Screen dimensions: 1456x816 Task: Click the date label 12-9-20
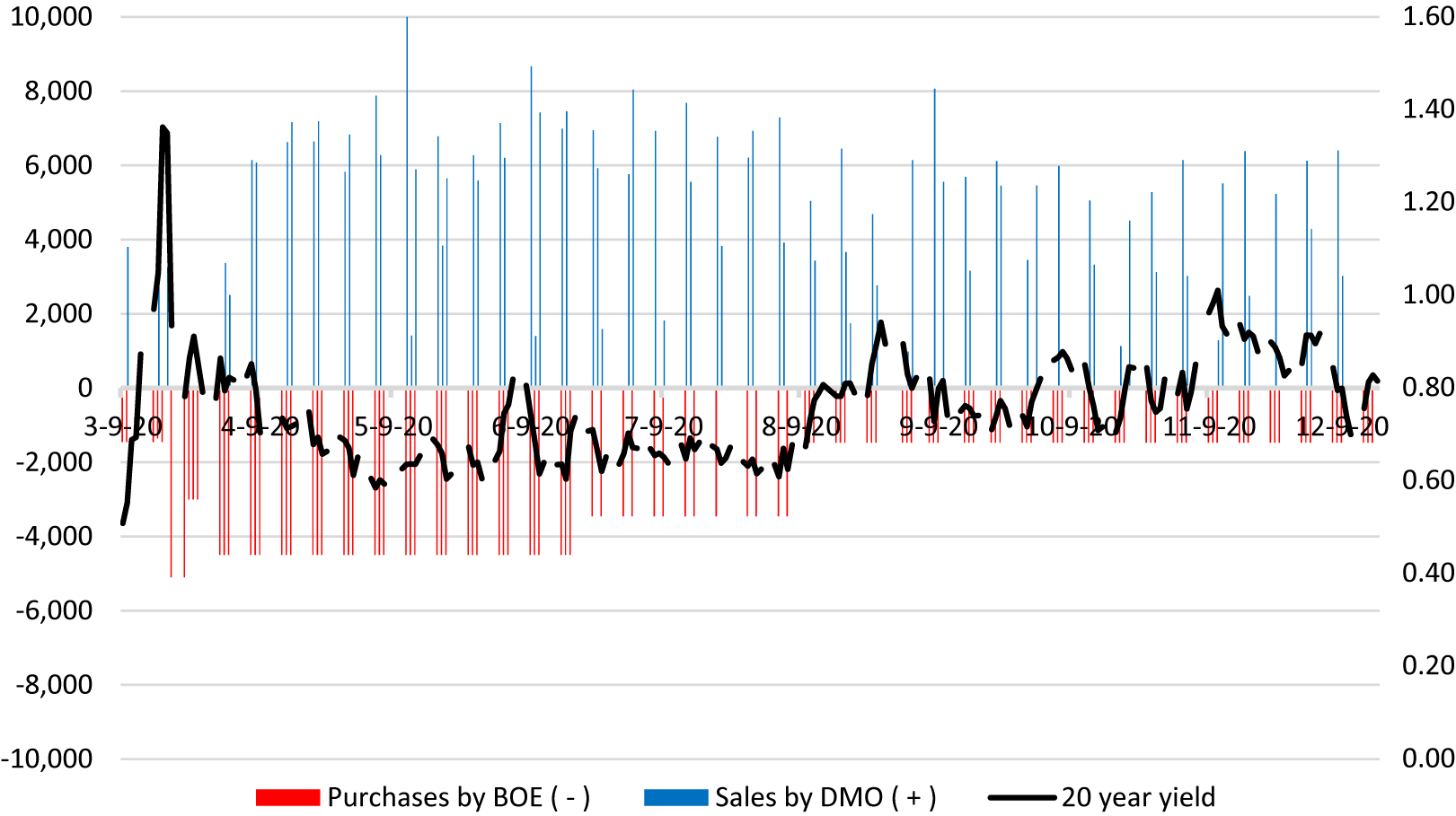point(1343,426)
